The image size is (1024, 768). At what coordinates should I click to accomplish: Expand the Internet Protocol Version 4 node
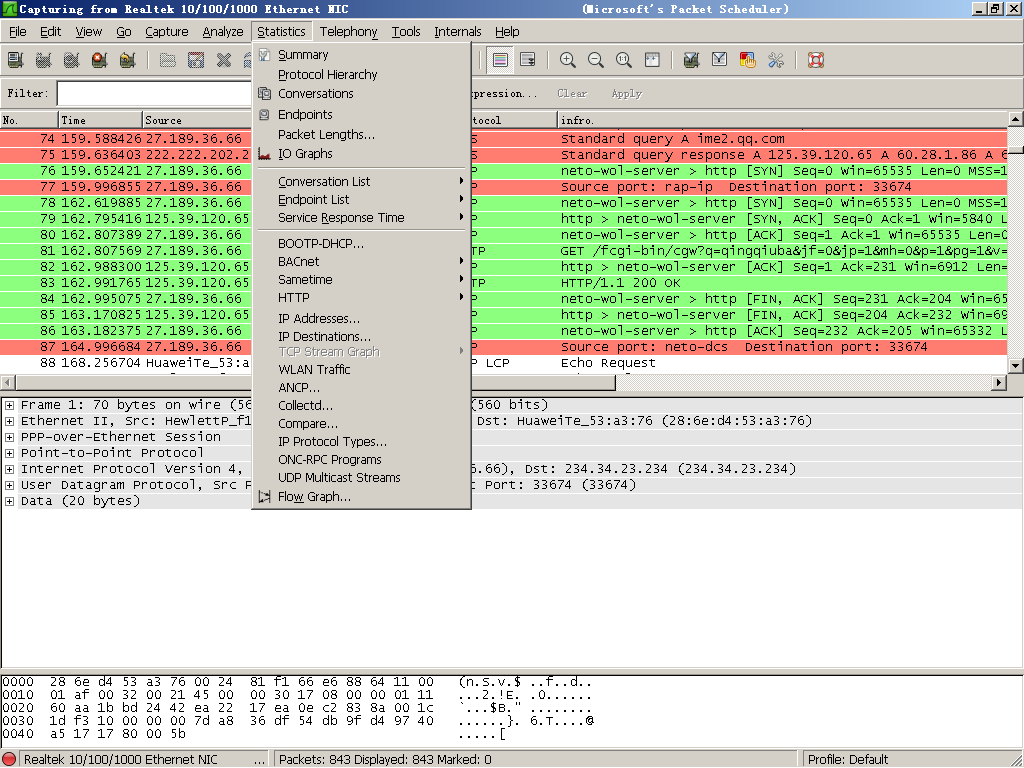pyautogui.click(x=9, y=470)
